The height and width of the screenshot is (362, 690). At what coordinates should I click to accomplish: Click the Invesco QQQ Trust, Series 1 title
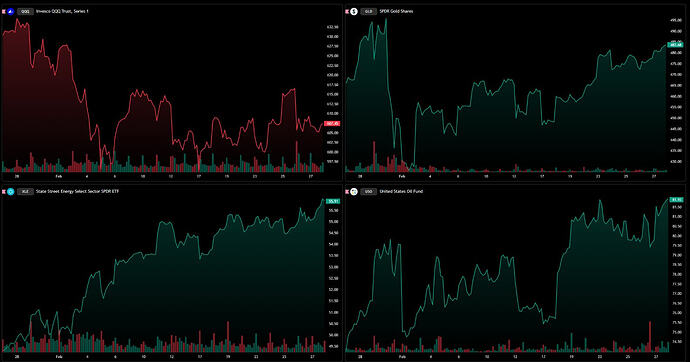(x=62, y=11)
